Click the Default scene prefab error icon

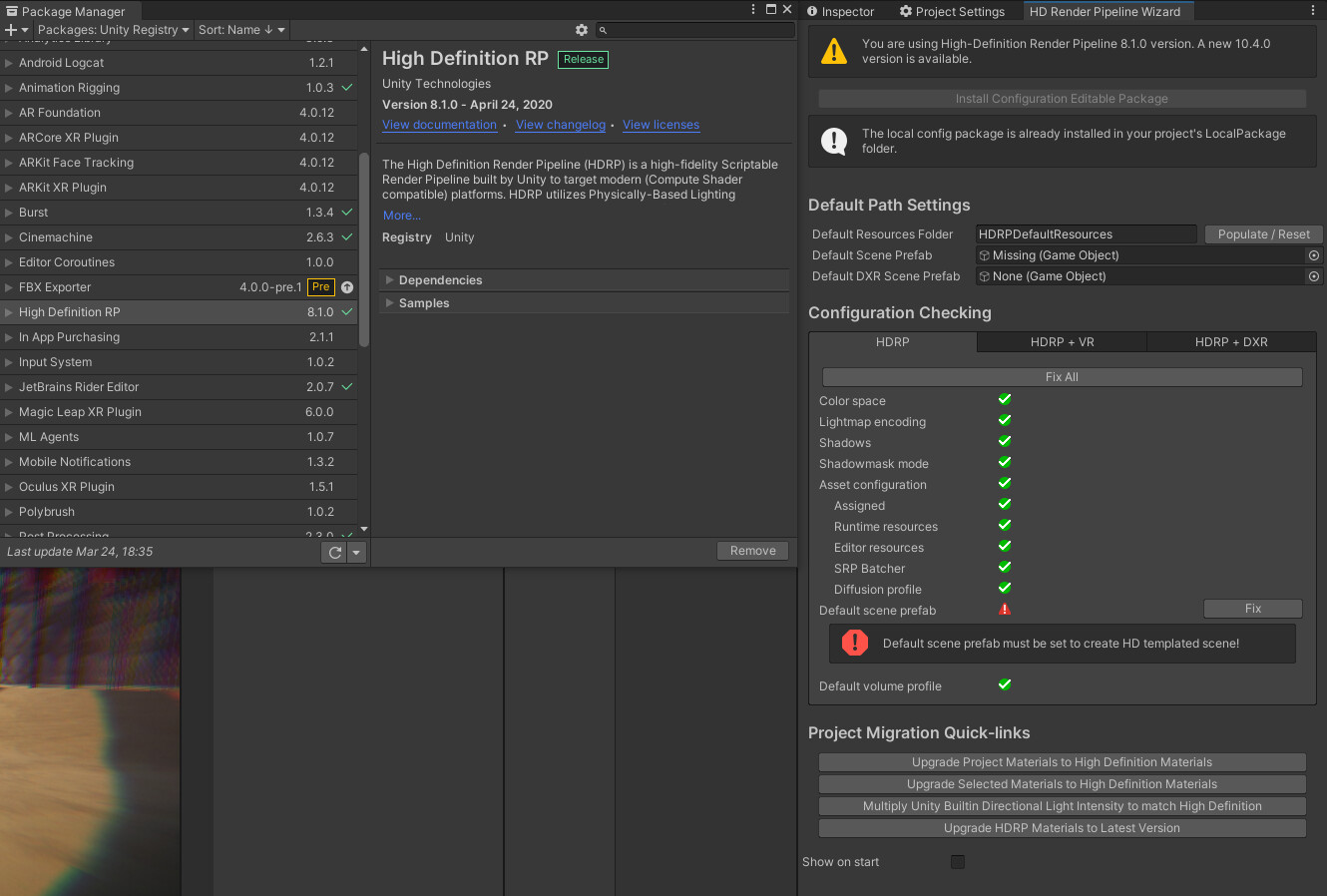pyautogui.click(x=1005, y=610)
